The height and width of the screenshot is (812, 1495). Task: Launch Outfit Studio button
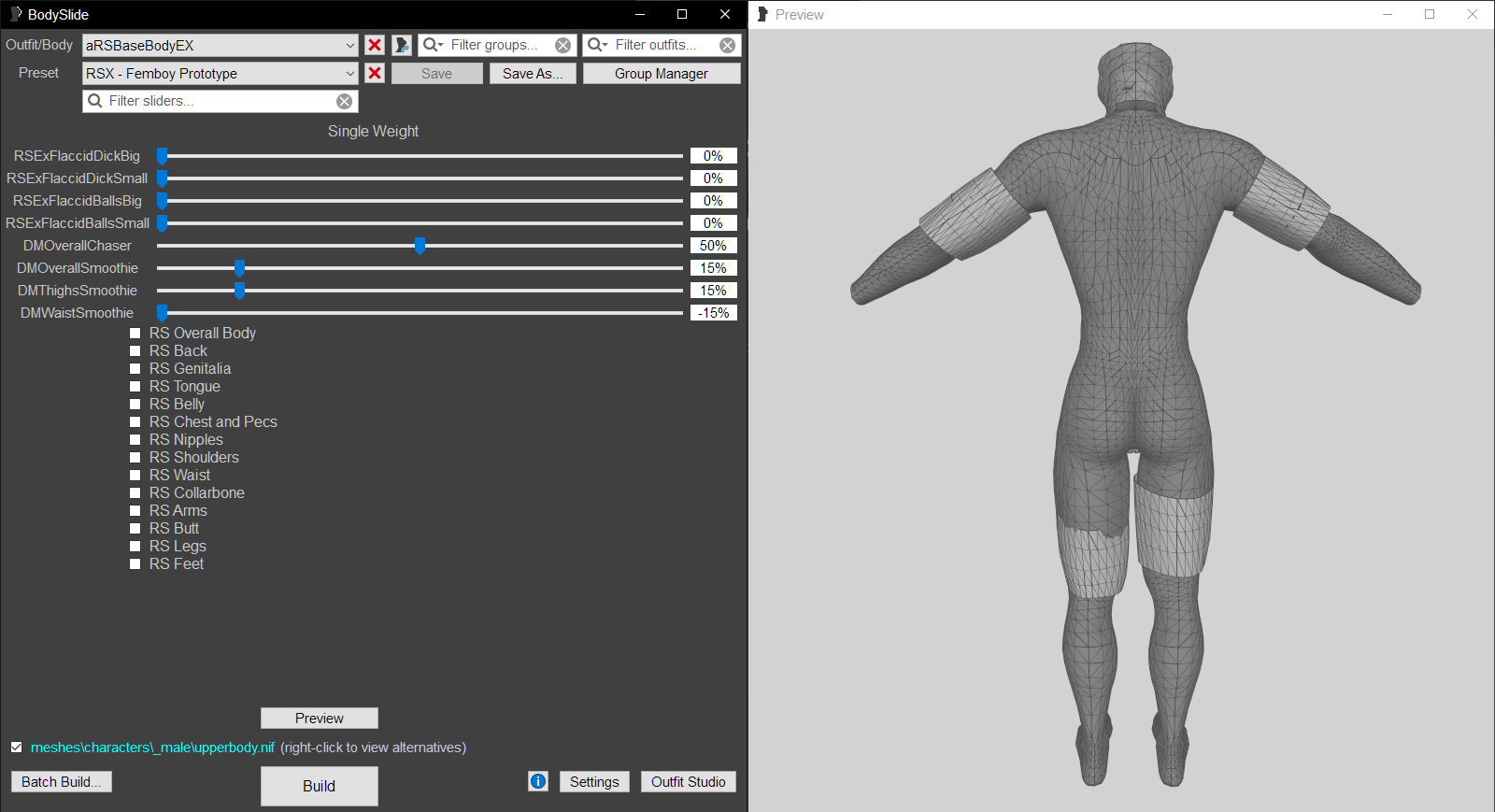coord(689,781)
